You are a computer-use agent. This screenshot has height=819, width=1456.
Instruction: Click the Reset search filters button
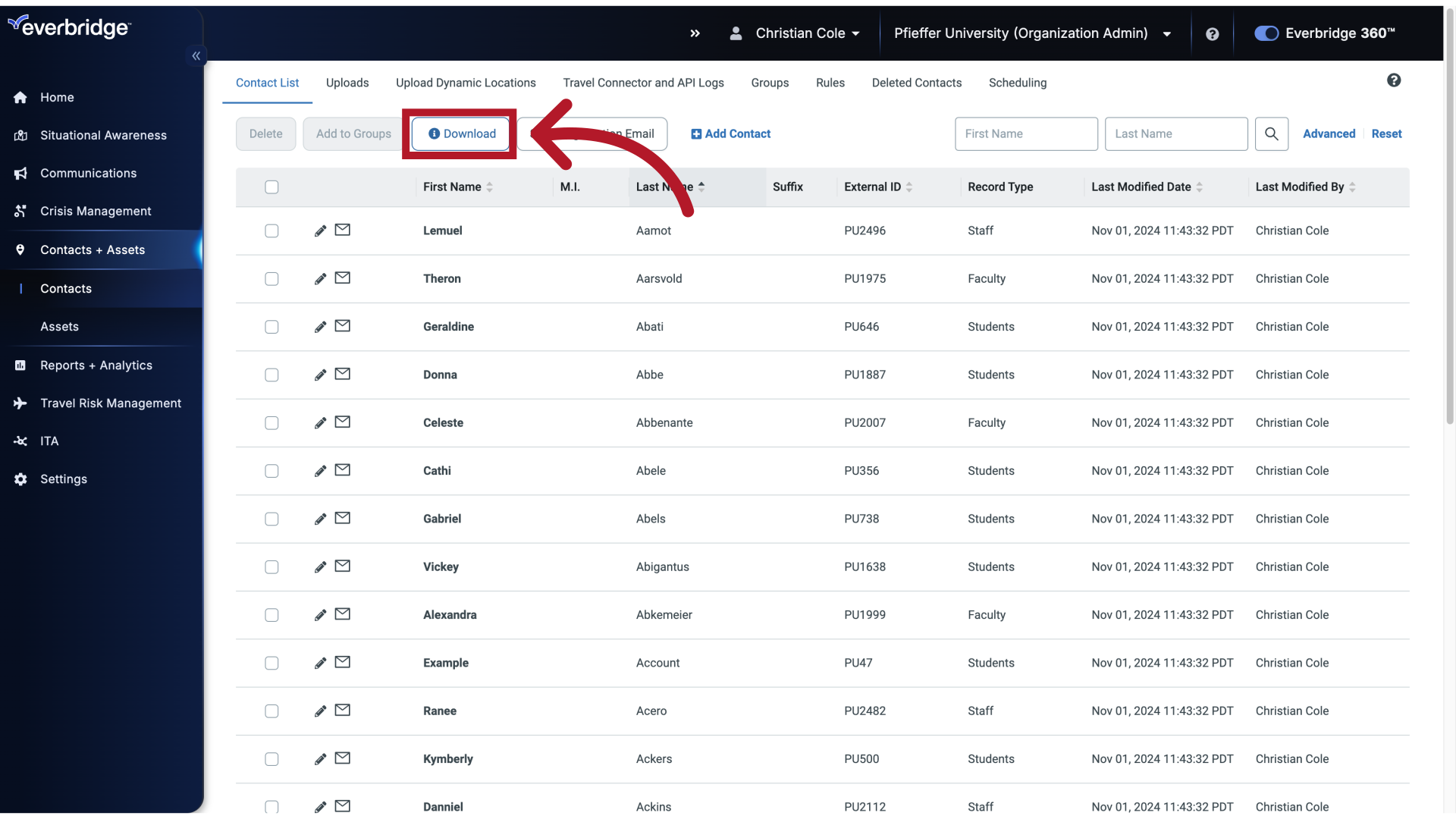(1386, 134)
